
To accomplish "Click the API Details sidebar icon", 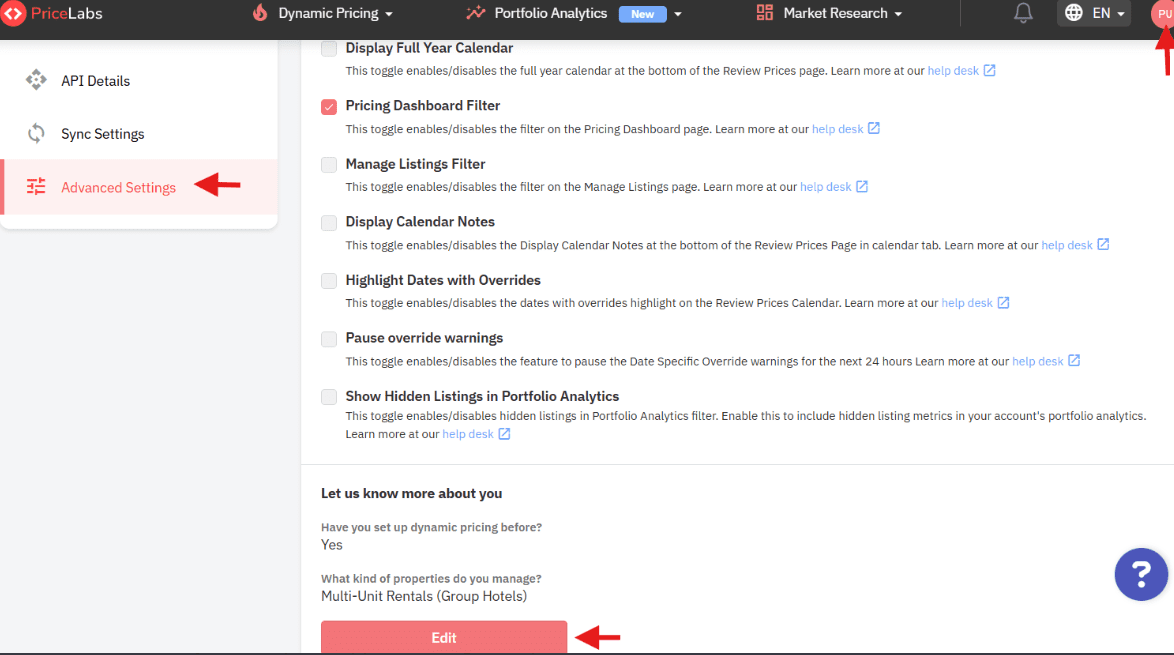I will (36, 81).
